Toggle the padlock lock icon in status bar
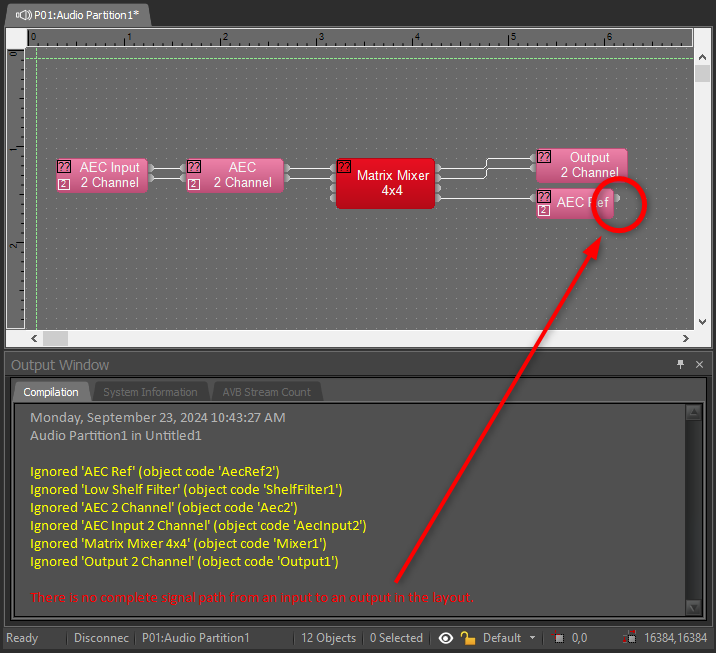This screenshot has width=716, height=653. pyautogui.click(x=467, y=638)
